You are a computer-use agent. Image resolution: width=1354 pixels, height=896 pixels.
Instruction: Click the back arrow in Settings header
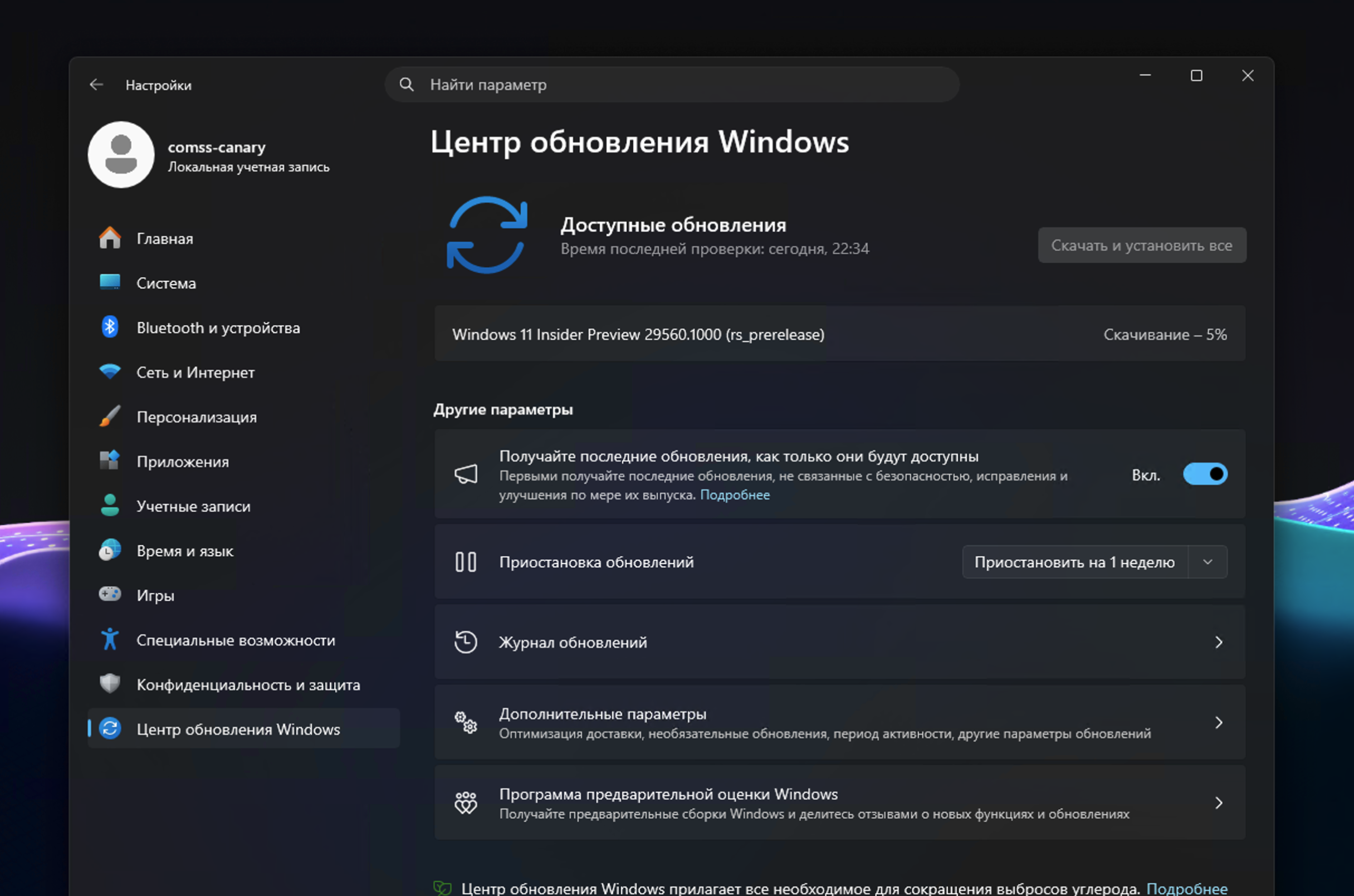(96, 85)
